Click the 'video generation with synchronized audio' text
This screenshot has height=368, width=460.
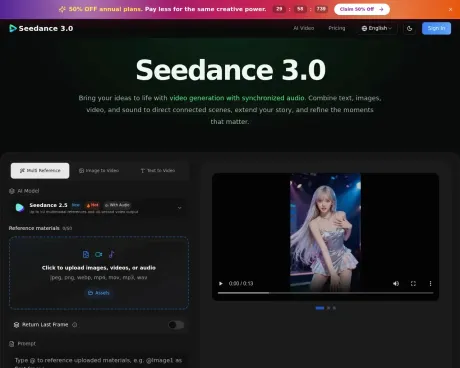coord(237,98)
